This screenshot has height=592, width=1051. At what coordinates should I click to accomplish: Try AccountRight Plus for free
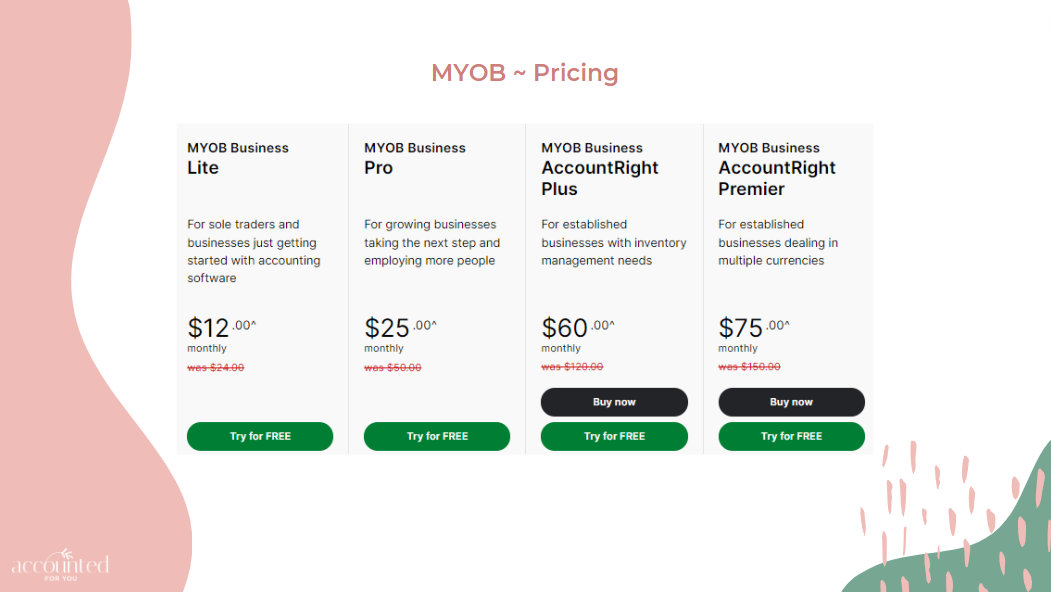[614, 436]
